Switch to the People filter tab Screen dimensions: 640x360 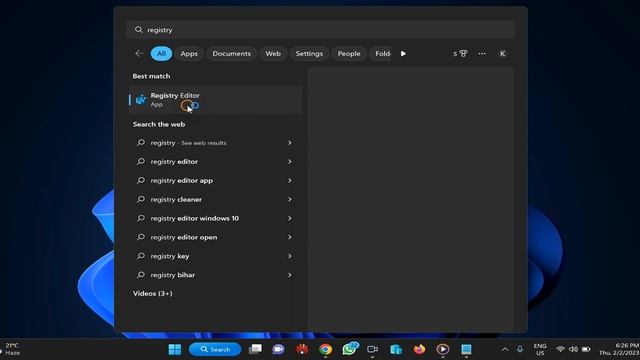click(349, 53)
